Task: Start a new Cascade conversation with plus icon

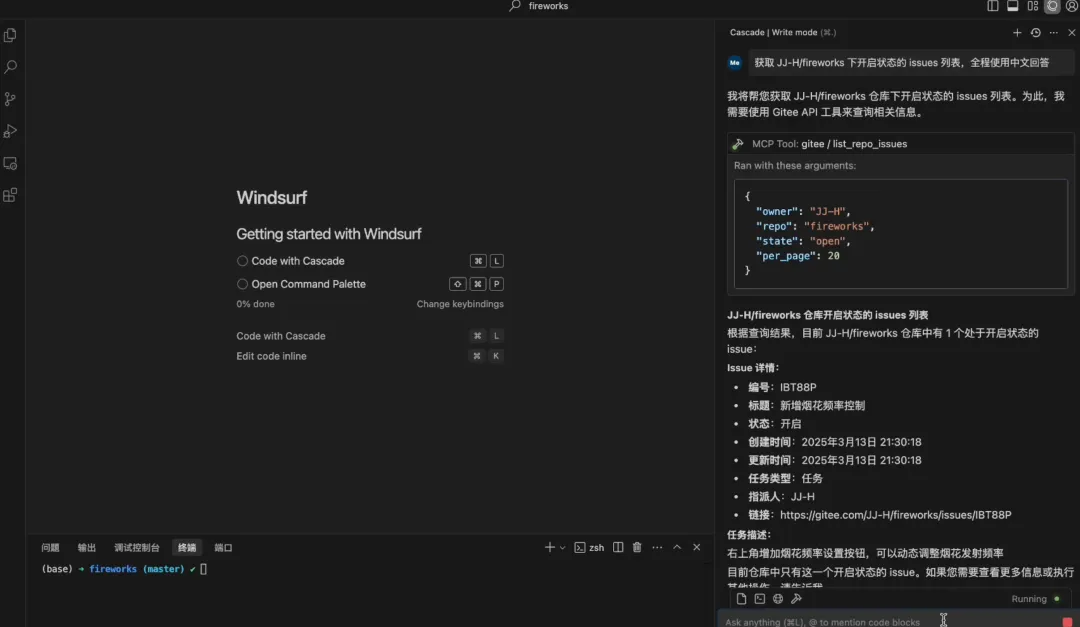Action: click(x=1017, y=32)
